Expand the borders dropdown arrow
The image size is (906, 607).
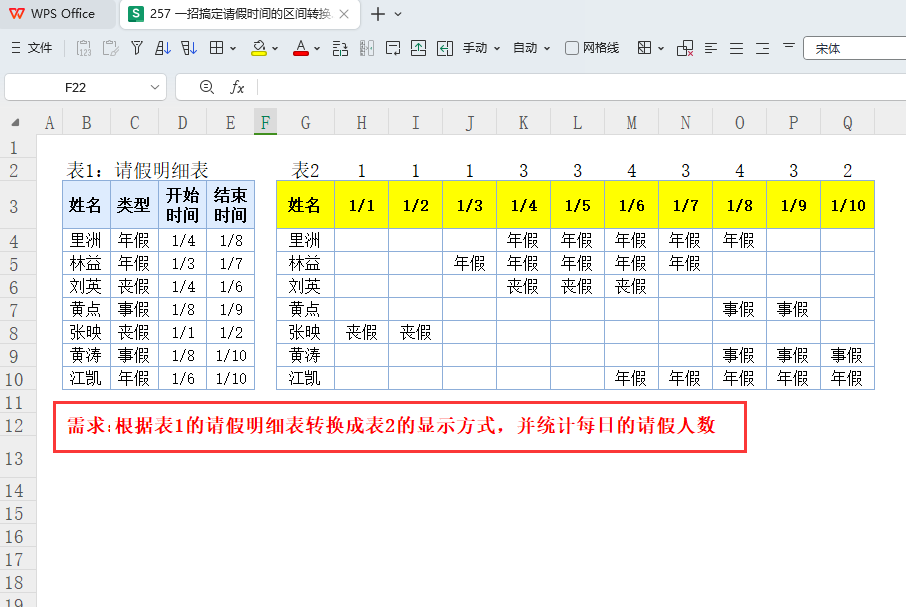pyautogui.click(x=233, y=49)
